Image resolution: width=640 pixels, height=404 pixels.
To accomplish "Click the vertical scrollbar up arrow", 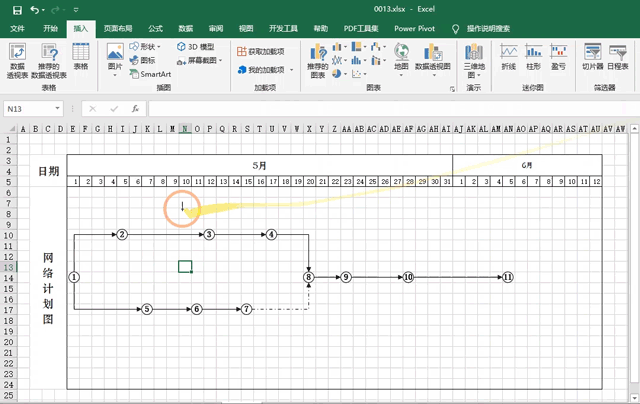I will click(634, 129).
